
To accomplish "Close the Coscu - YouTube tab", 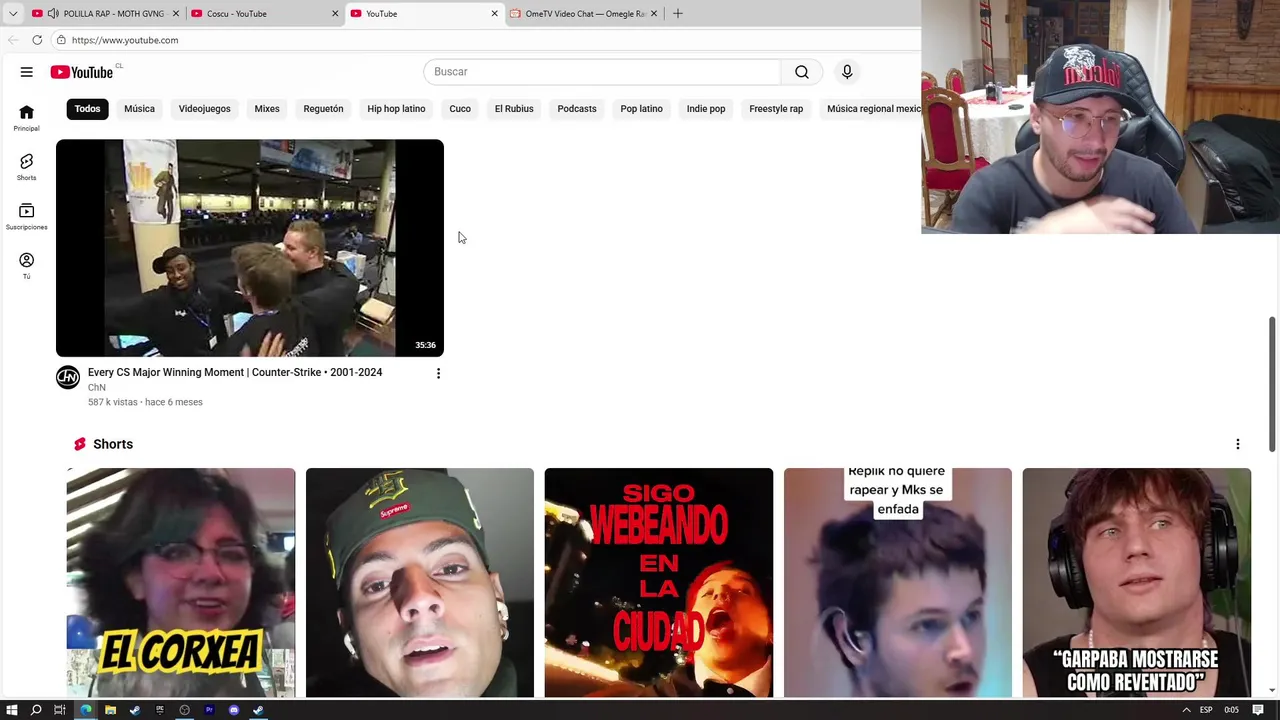I will coord(335,13).
